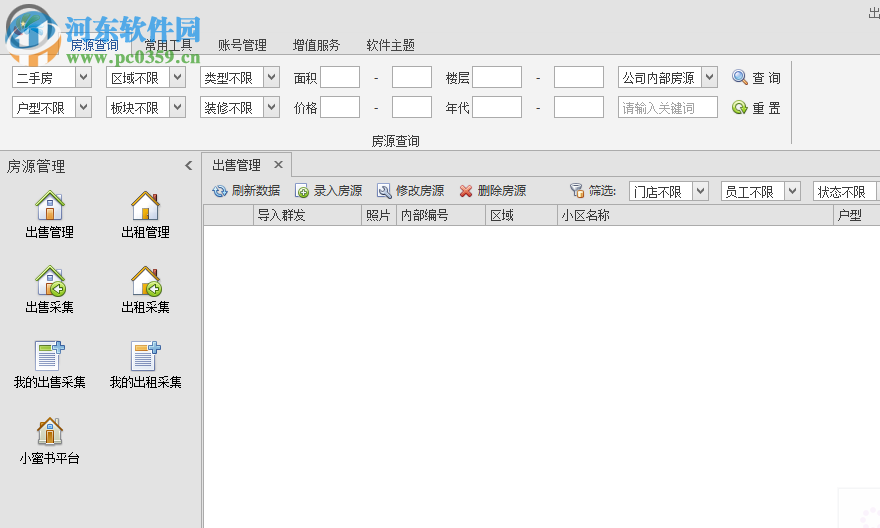
Task: Open 出售管理 house icon in sidebar
Action: point(50,205)
